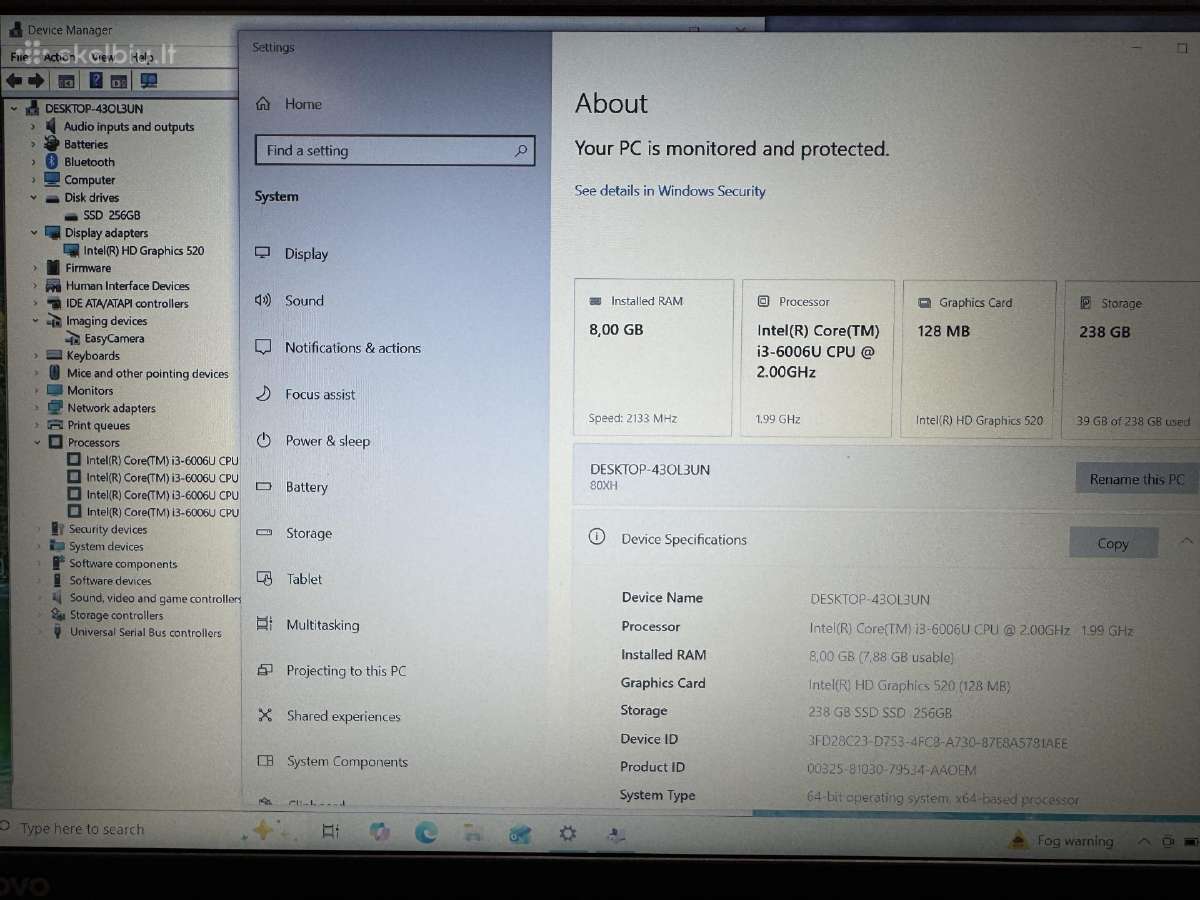
Task: Select Monitors in device tree
Action: click(90, 391)
